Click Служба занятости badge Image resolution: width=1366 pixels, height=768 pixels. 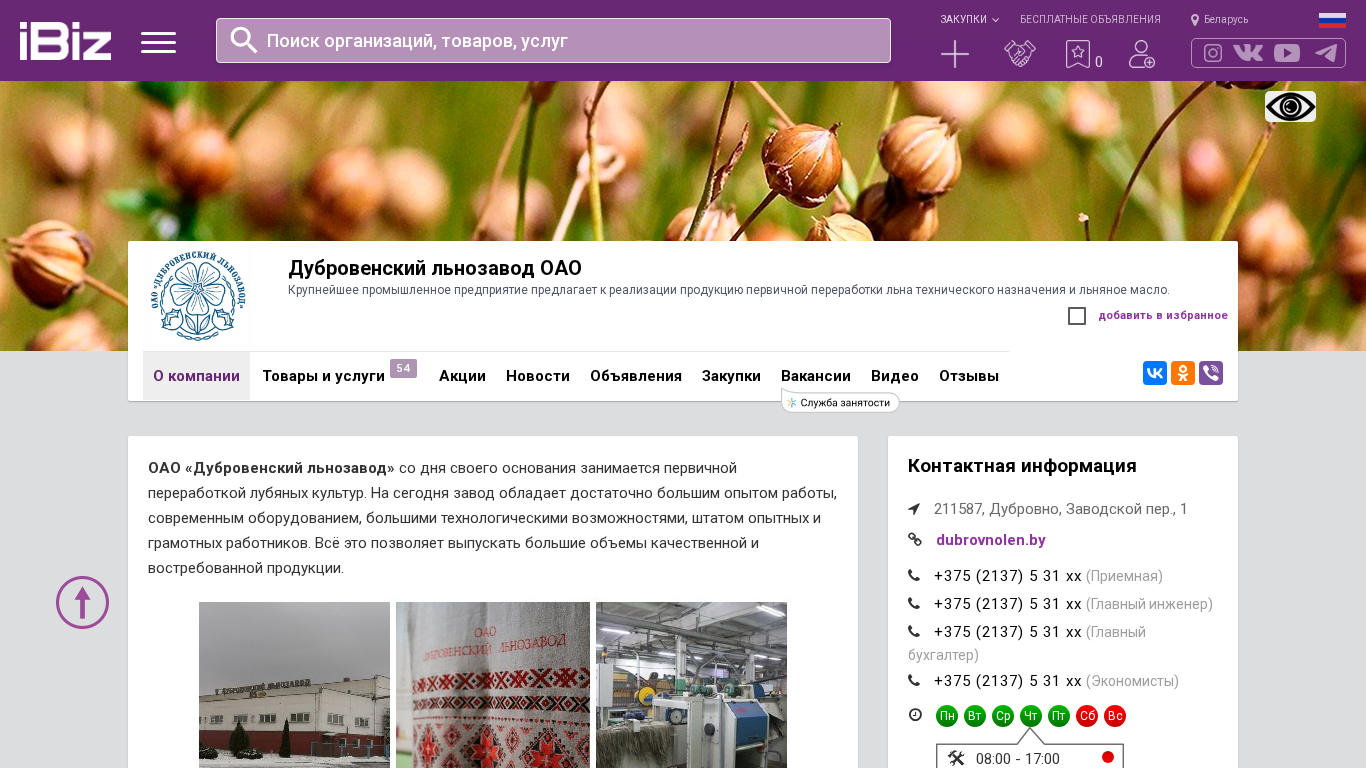click(x=840, y=402)
